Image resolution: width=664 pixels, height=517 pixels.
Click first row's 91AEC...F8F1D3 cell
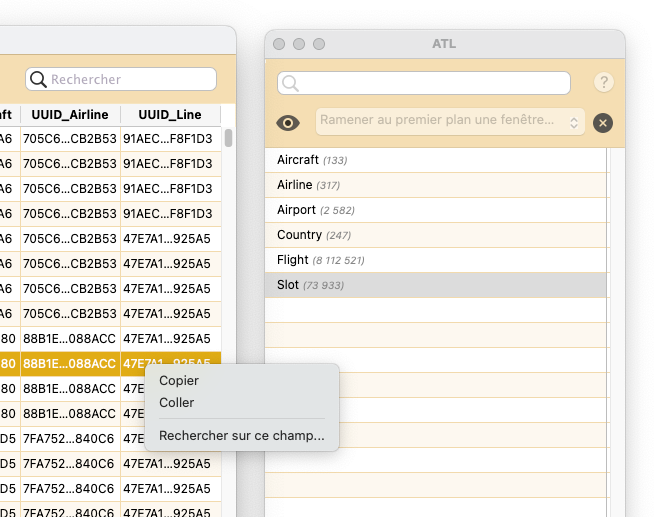tap(171, 138)
